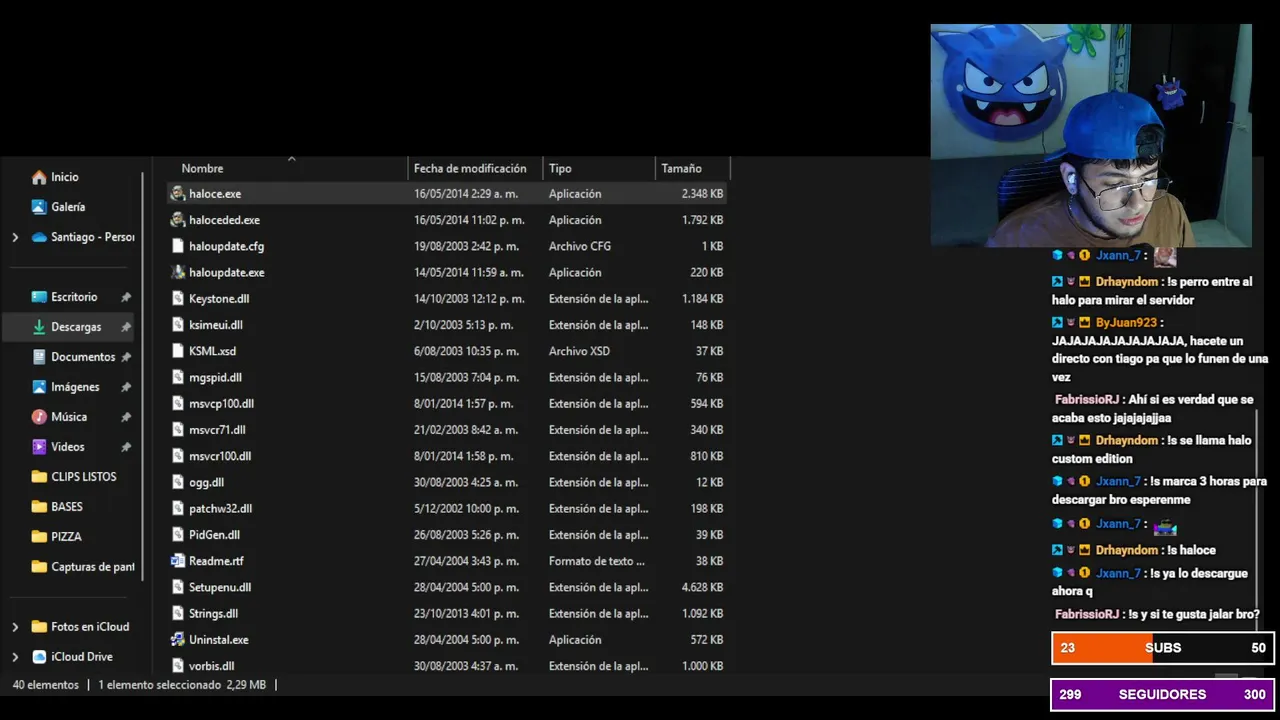
Task: Select the msvcp100.dll file icon
Action: click(178, 404)
